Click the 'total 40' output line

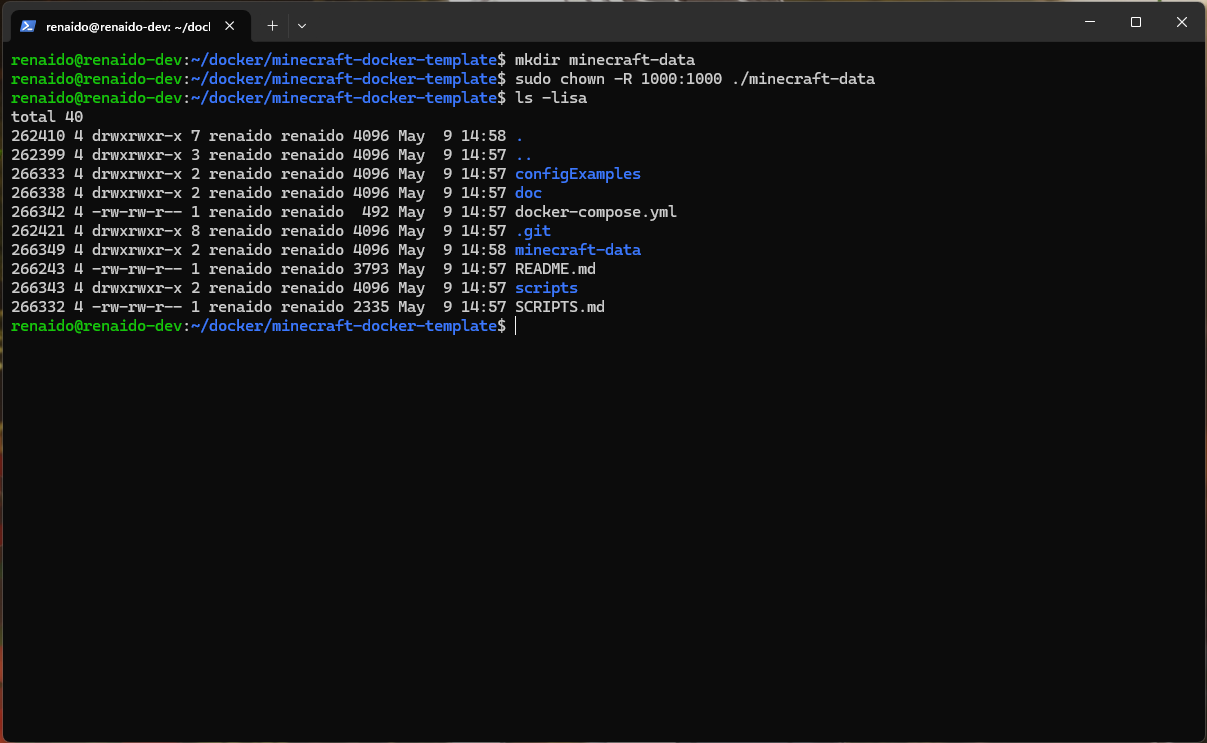47,117
